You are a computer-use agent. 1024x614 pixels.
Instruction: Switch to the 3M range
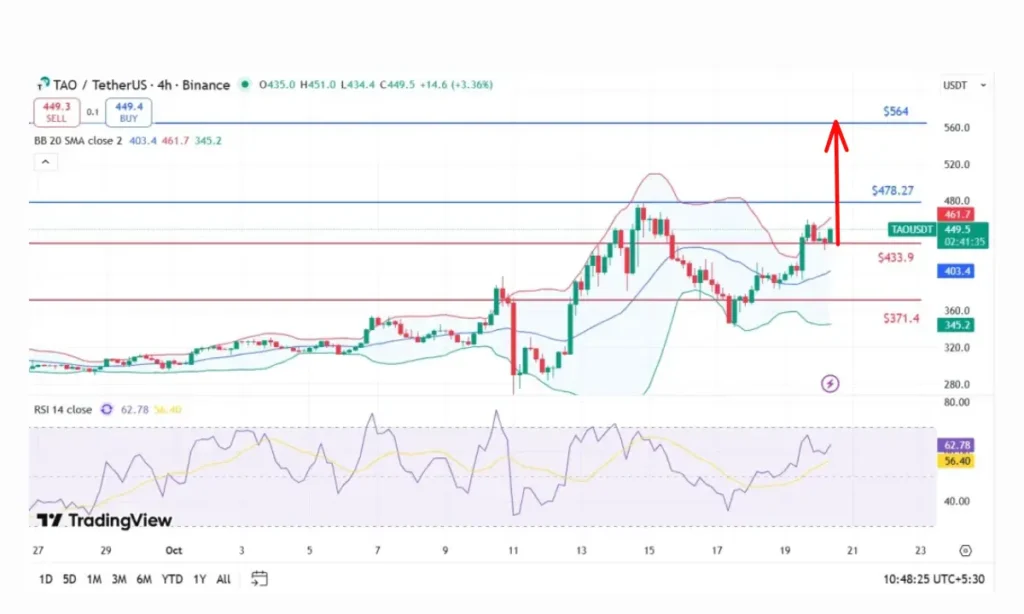(x=118, y=579)
